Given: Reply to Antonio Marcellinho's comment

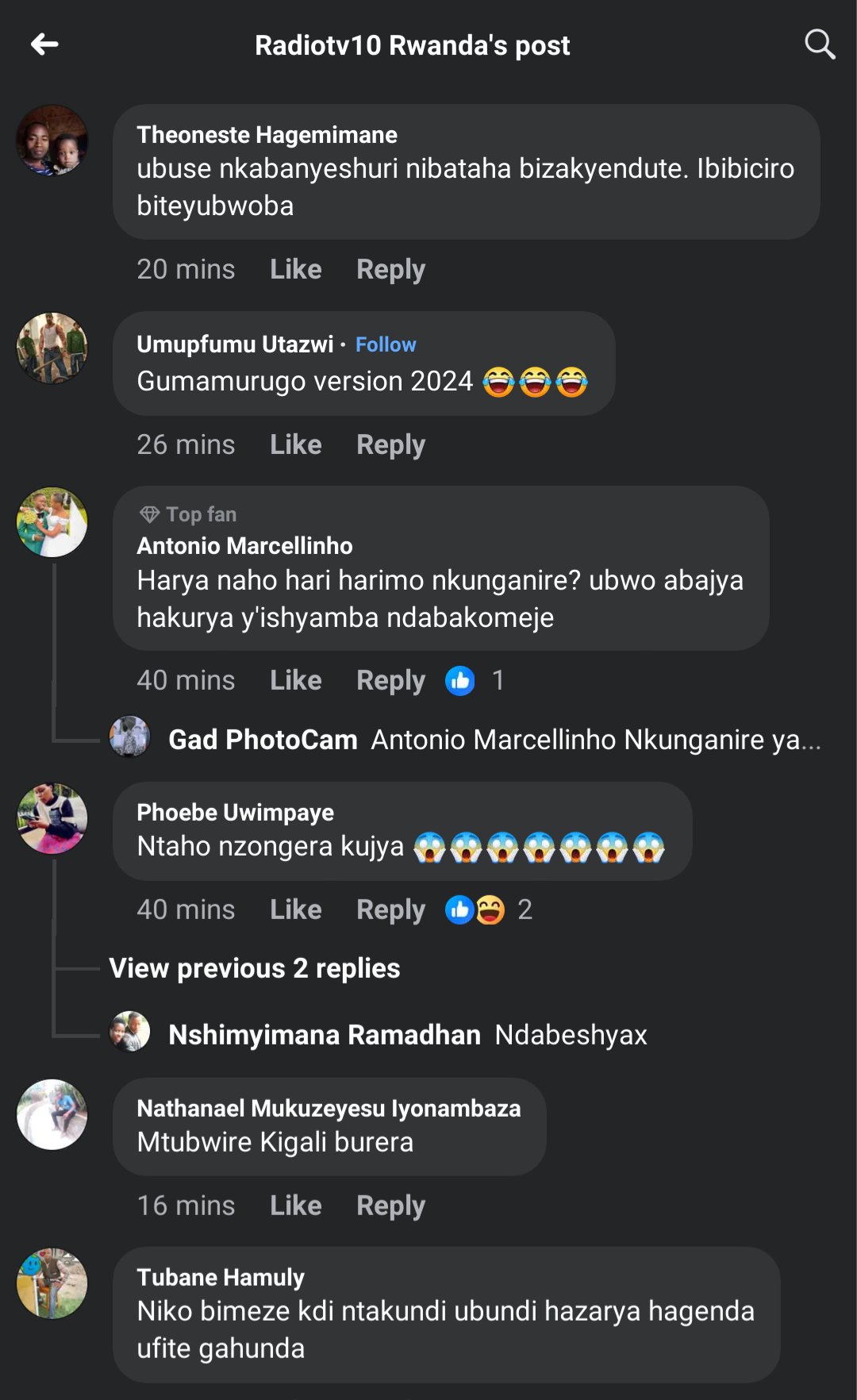Looking at the screenshot, I should coord(390,680).
